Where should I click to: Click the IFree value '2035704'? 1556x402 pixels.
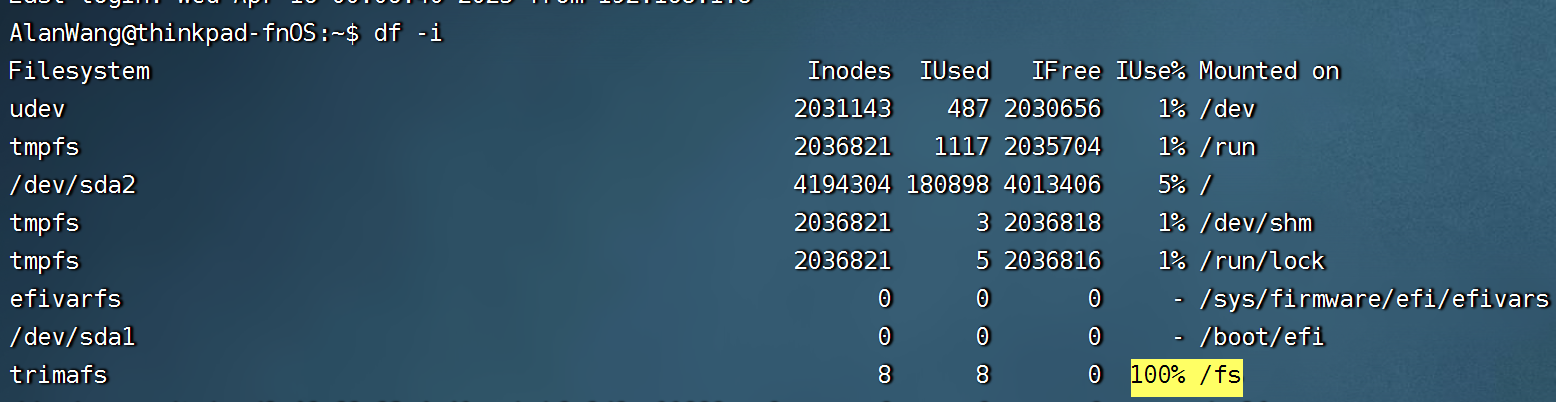[1053, 147]
